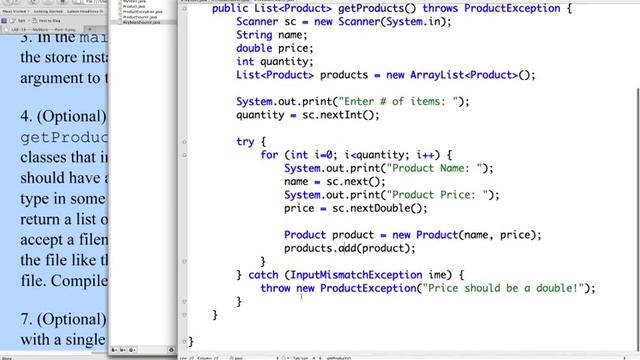Click the line 'name = sc.next();'
Image resolution: width=640 pixels, height=360 pixels.
click(335, 182)
